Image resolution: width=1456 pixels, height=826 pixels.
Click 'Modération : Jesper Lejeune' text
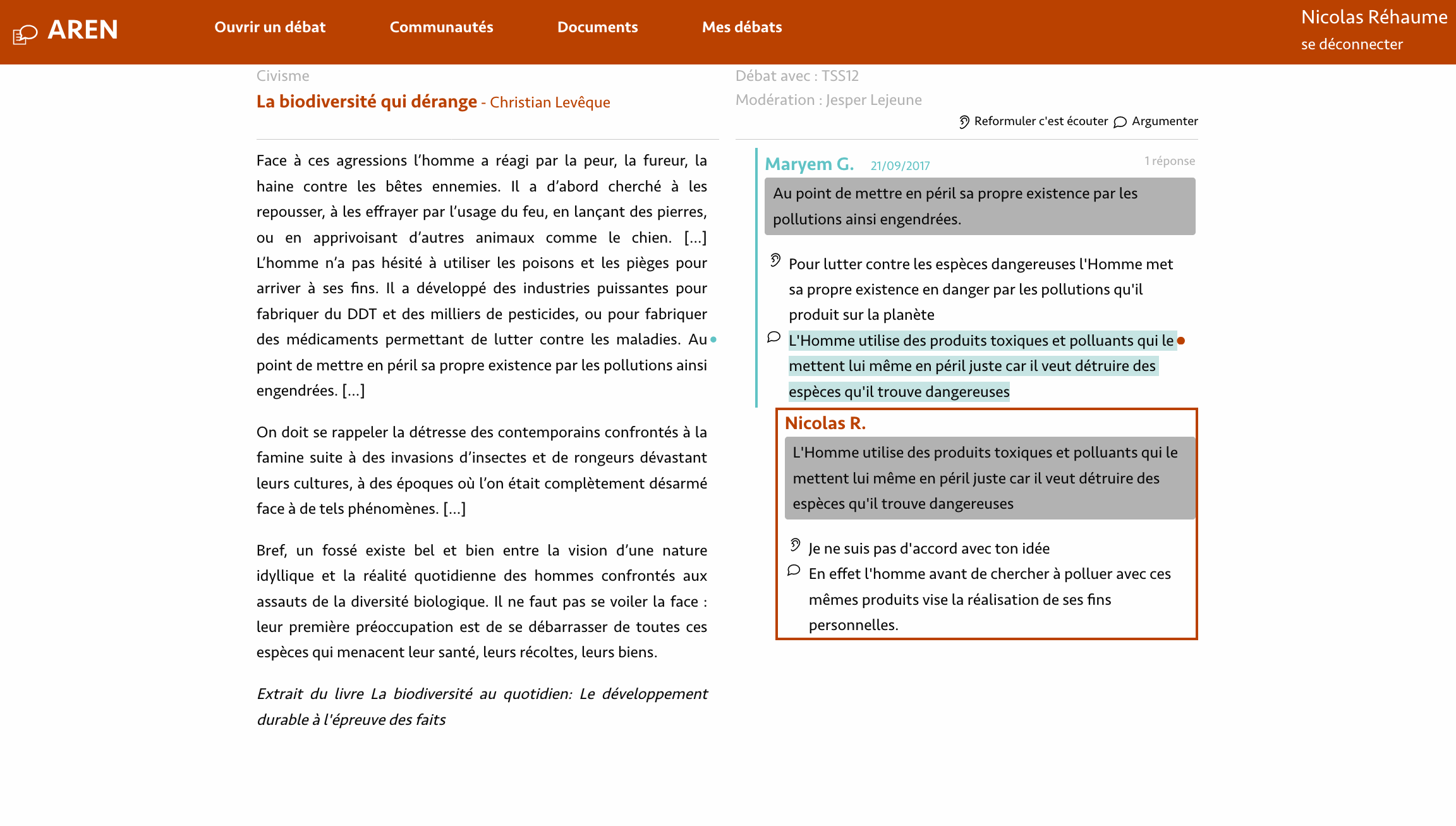[828, 100]
